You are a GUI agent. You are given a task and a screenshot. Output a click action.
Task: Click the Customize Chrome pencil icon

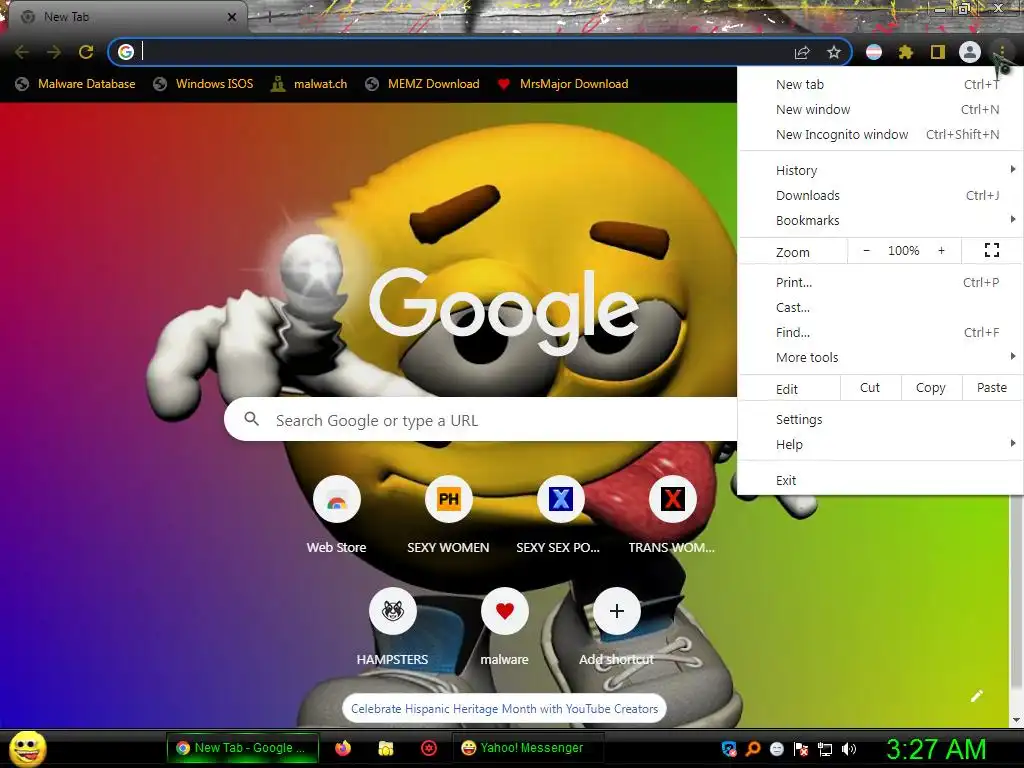(976, 696)
